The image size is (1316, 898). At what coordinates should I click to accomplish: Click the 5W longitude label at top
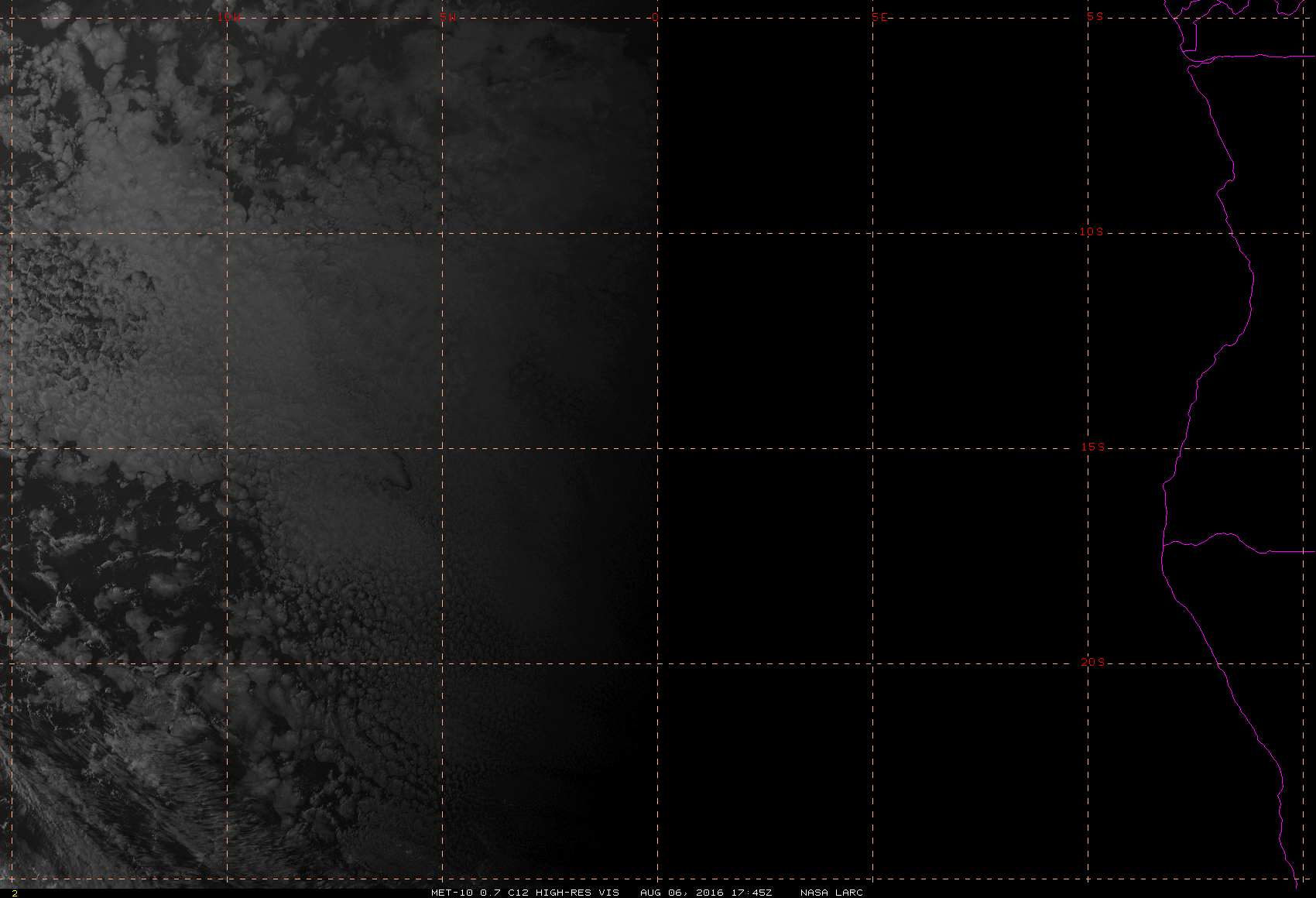pyautogui.click(x=444, y=17)
